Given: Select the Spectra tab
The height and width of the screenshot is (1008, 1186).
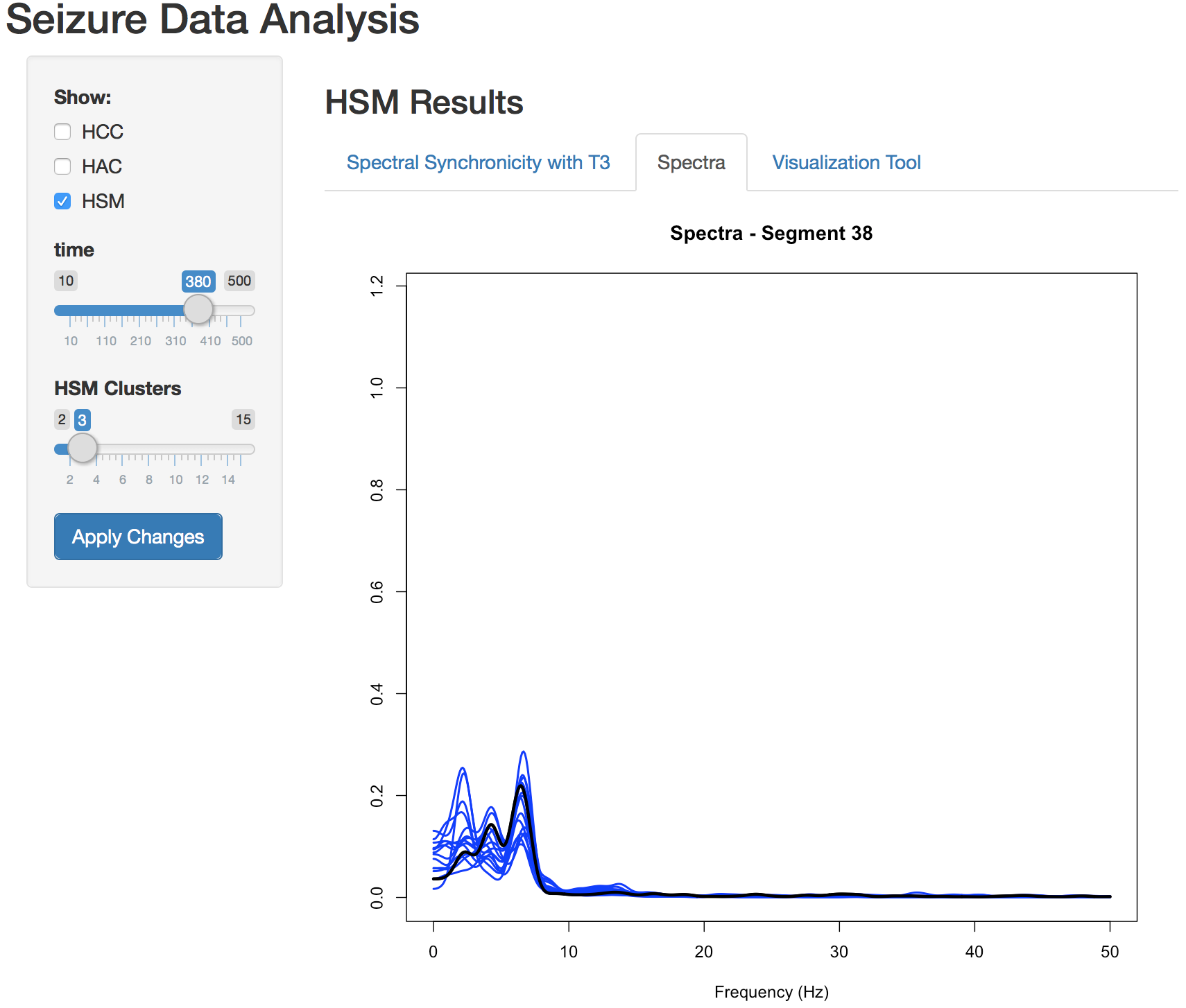Looking at the screenshot, I should point(691,163).
